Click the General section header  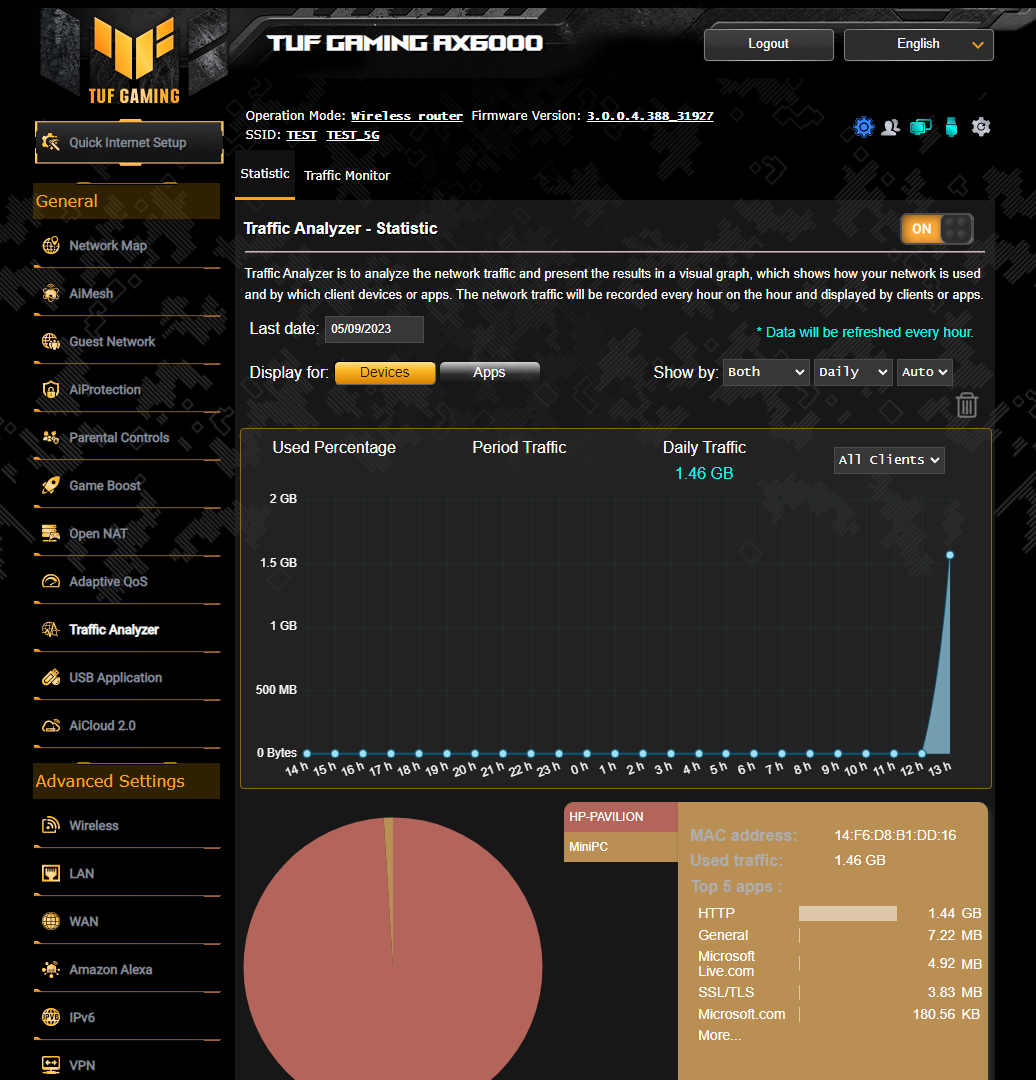[x=127, y=201]
